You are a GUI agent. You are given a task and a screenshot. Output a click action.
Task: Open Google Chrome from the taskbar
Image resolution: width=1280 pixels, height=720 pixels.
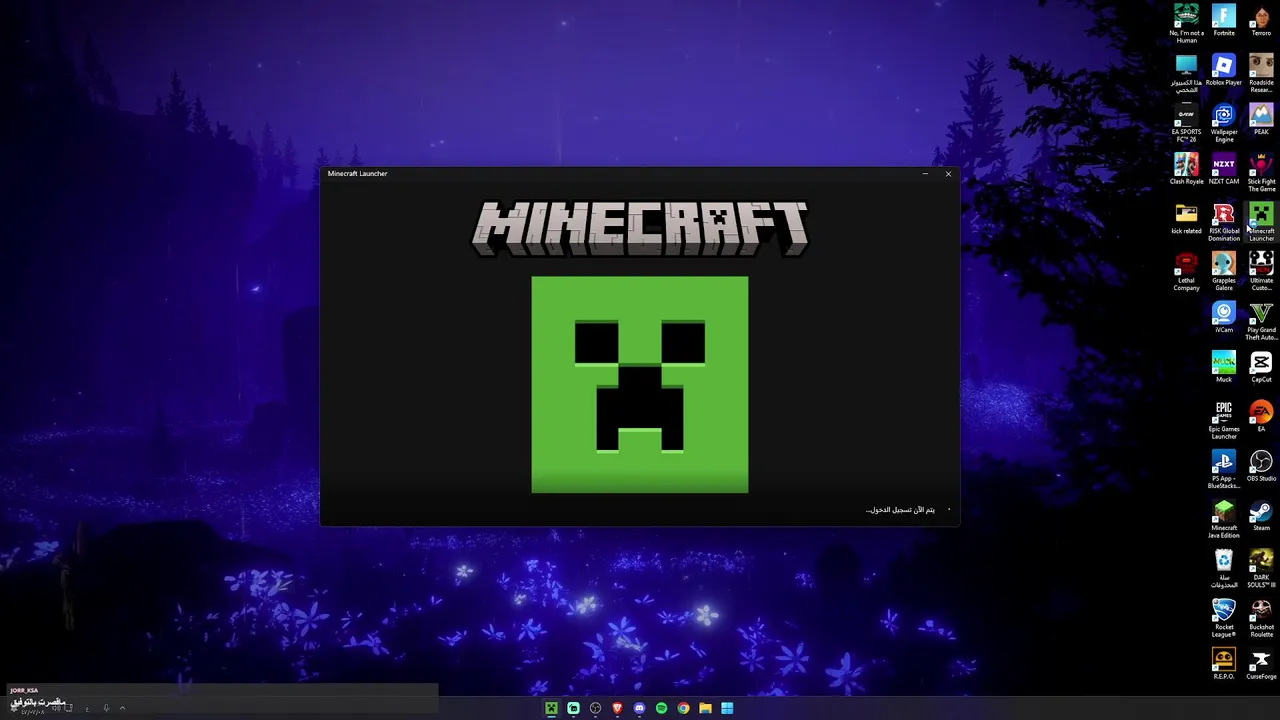[683, 708]
